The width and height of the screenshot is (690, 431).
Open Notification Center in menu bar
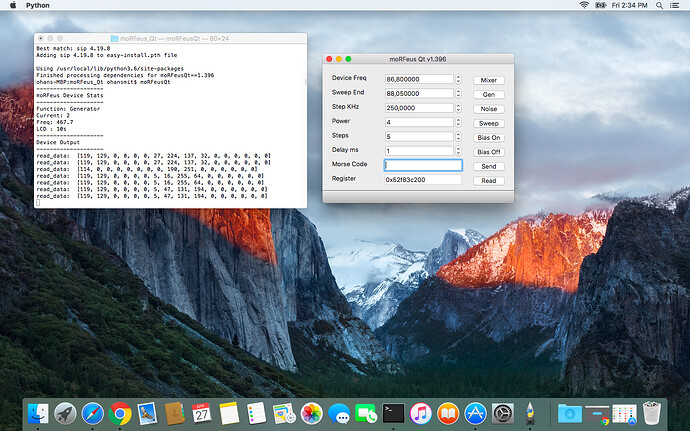[674, 5]
